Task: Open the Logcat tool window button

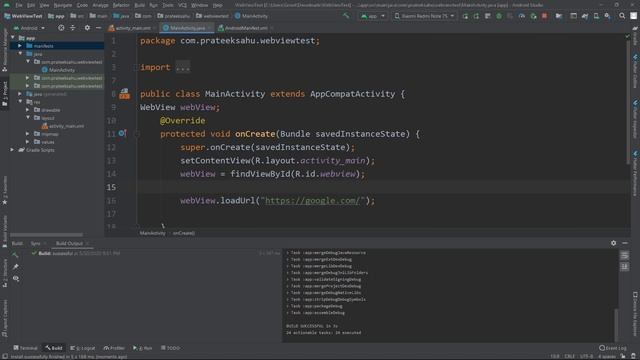Action: coord(83,348)
